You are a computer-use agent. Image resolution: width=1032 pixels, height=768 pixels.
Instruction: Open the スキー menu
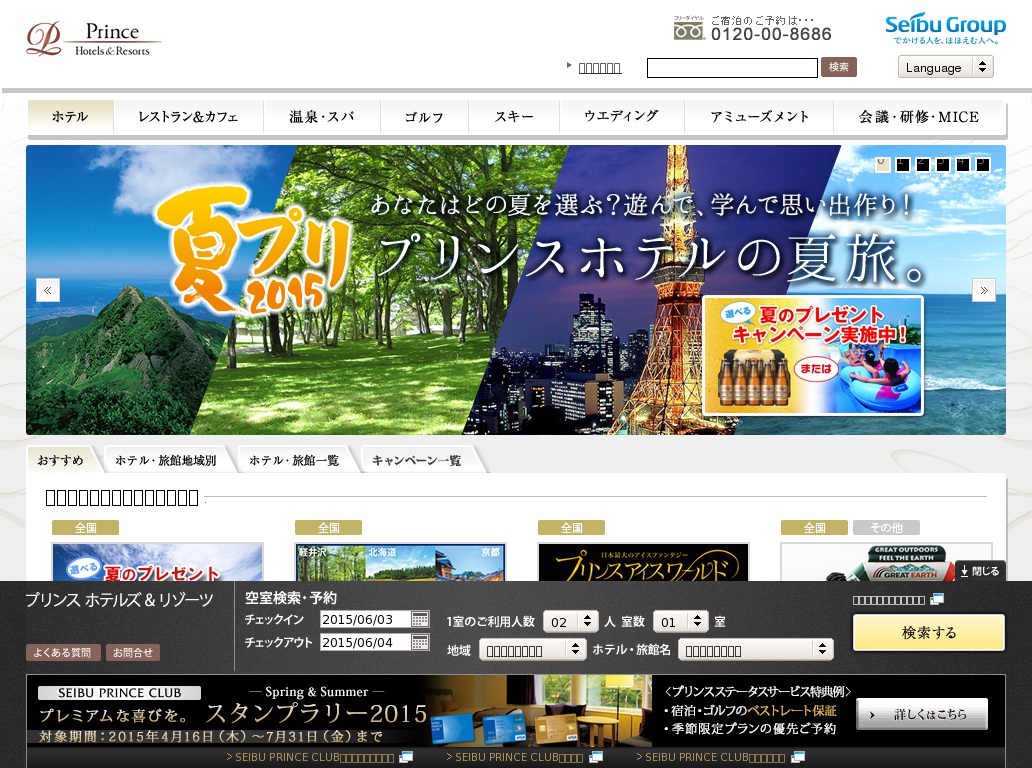coord(513,117)
